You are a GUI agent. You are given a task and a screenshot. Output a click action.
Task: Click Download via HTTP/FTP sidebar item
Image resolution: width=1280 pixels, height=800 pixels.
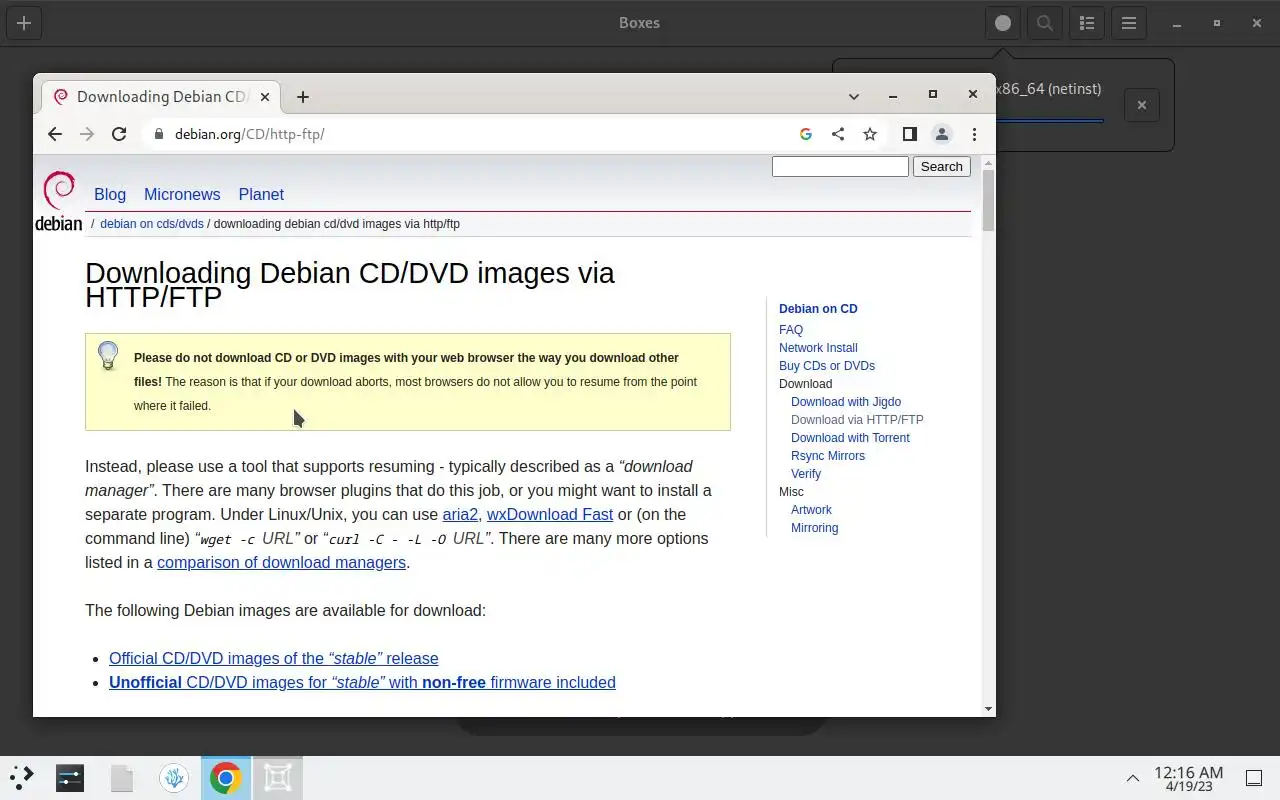click(x=857, y=420)
